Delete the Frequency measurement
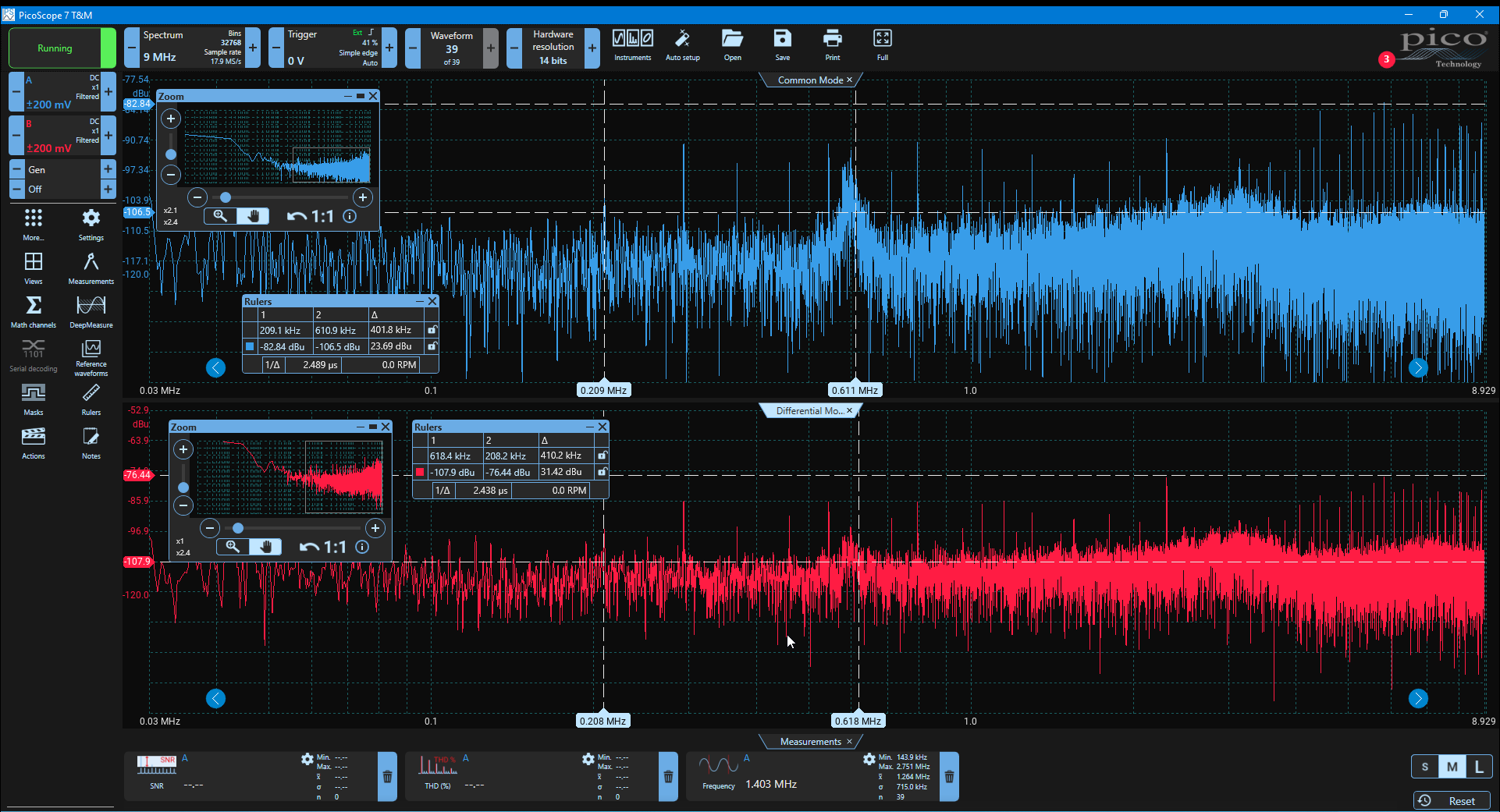1500x812 pixels. pos(949,777)
